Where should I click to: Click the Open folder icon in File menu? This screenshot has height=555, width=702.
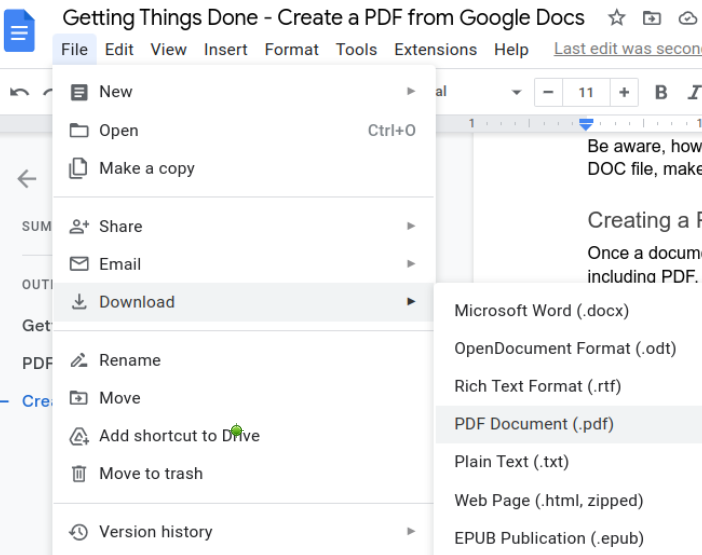[79, 130]
